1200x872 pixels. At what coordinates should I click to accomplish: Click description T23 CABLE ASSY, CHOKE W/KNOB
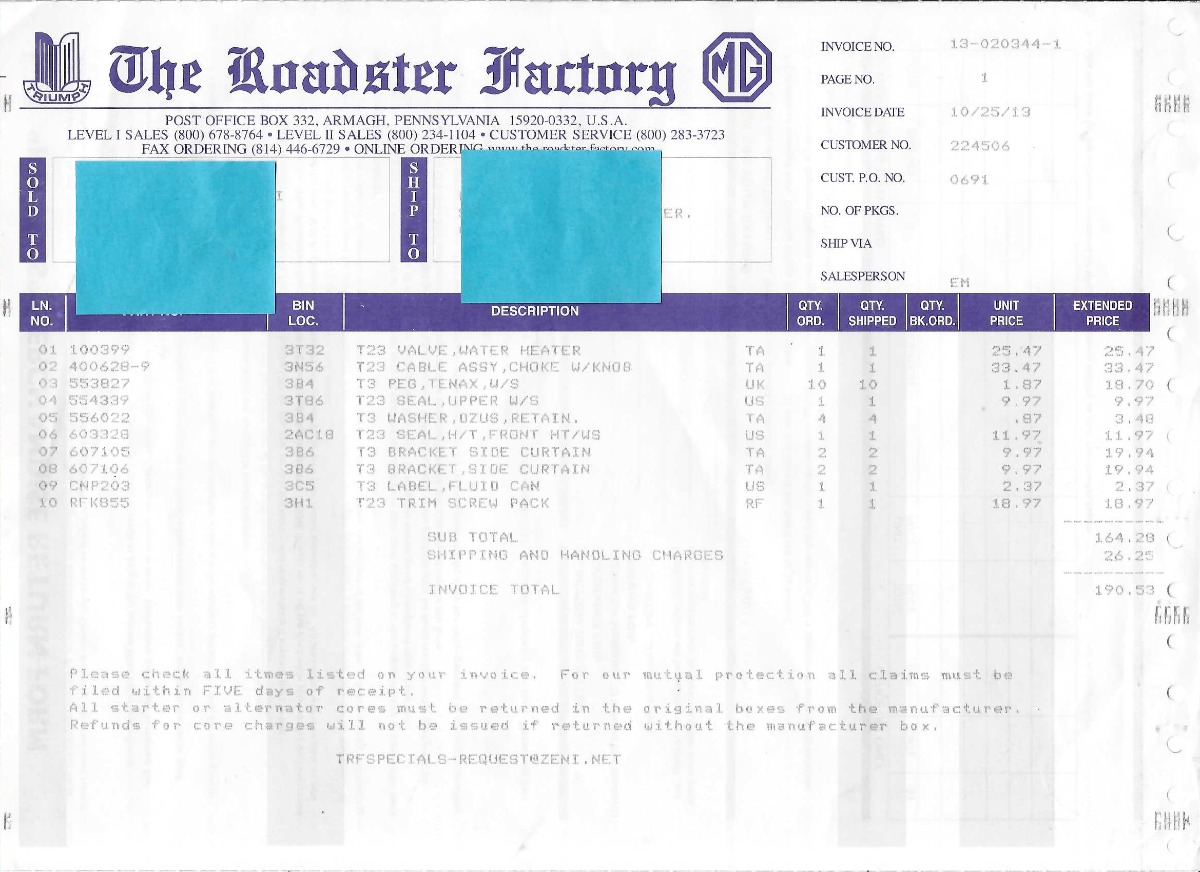click(494, 367)
